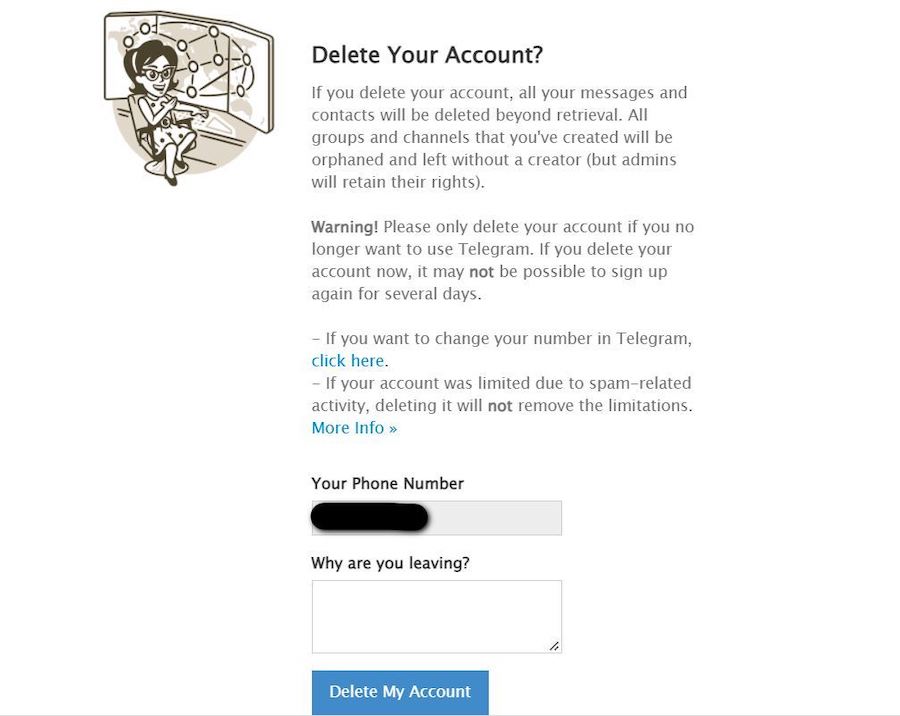Grab the text area resize handle
The height and width of the screenshot is (716, 900).
[x=554, y=646]
